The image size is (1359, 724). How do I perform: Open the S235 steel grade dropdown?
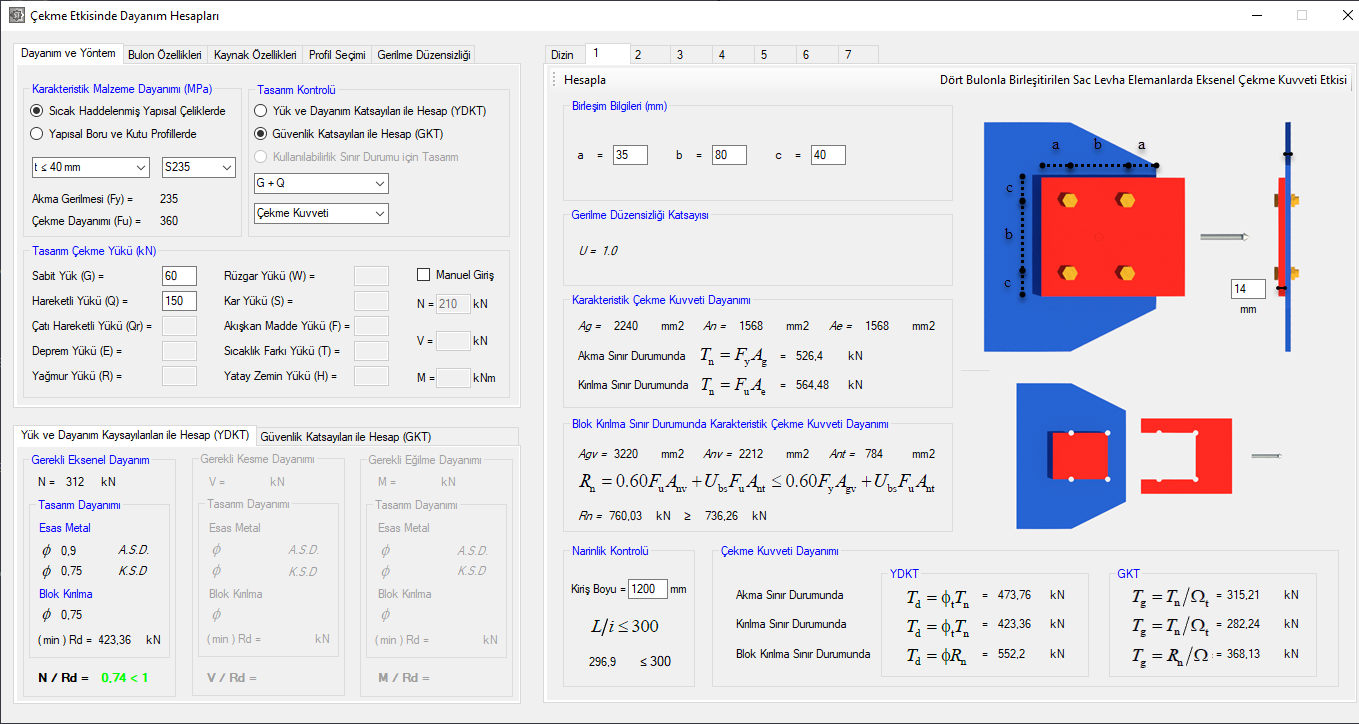[x=199, y=167]
